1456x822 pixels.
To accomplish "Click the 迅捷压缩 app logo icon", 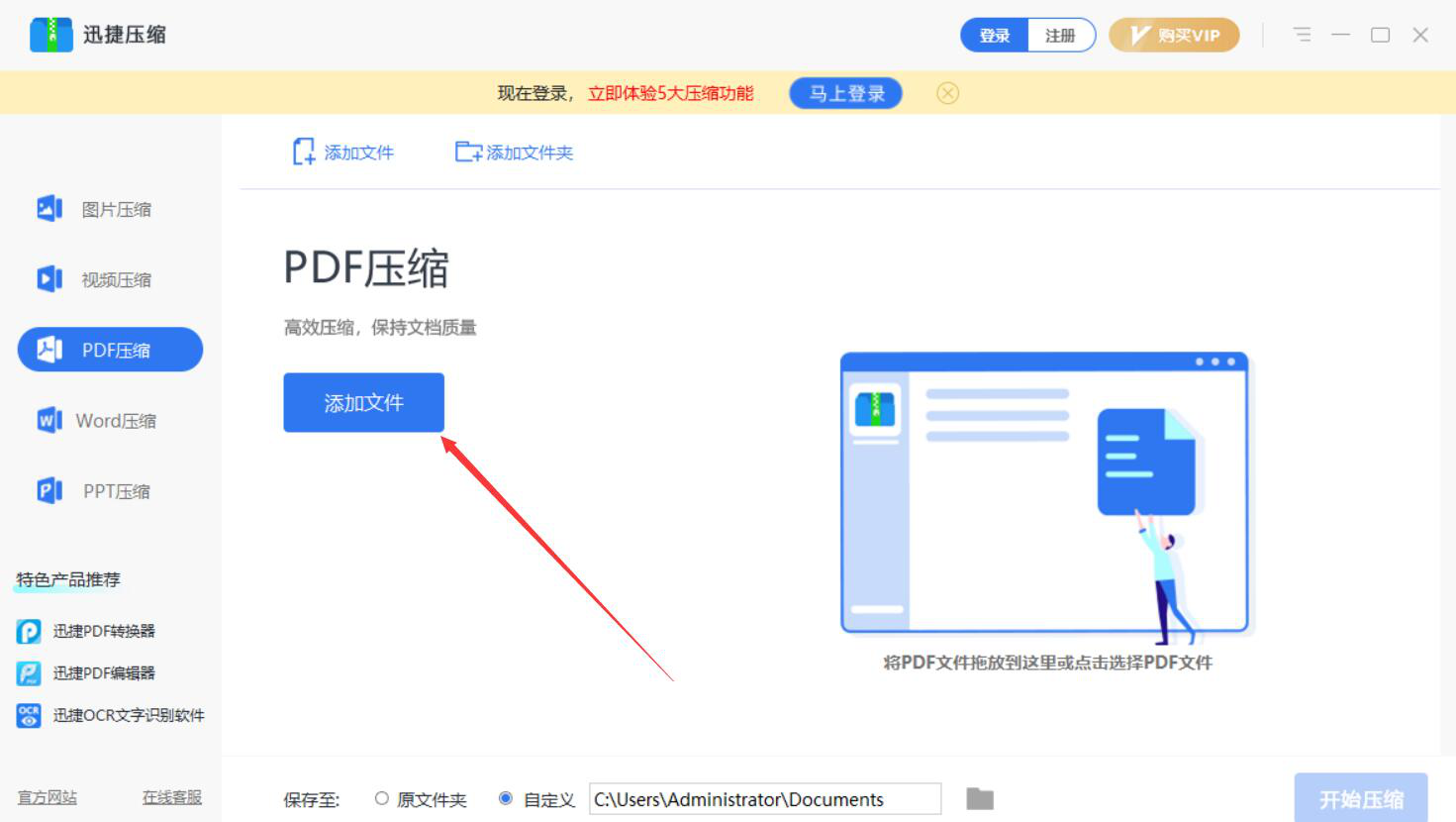I will pyautogui.click(x=51, y=35).
